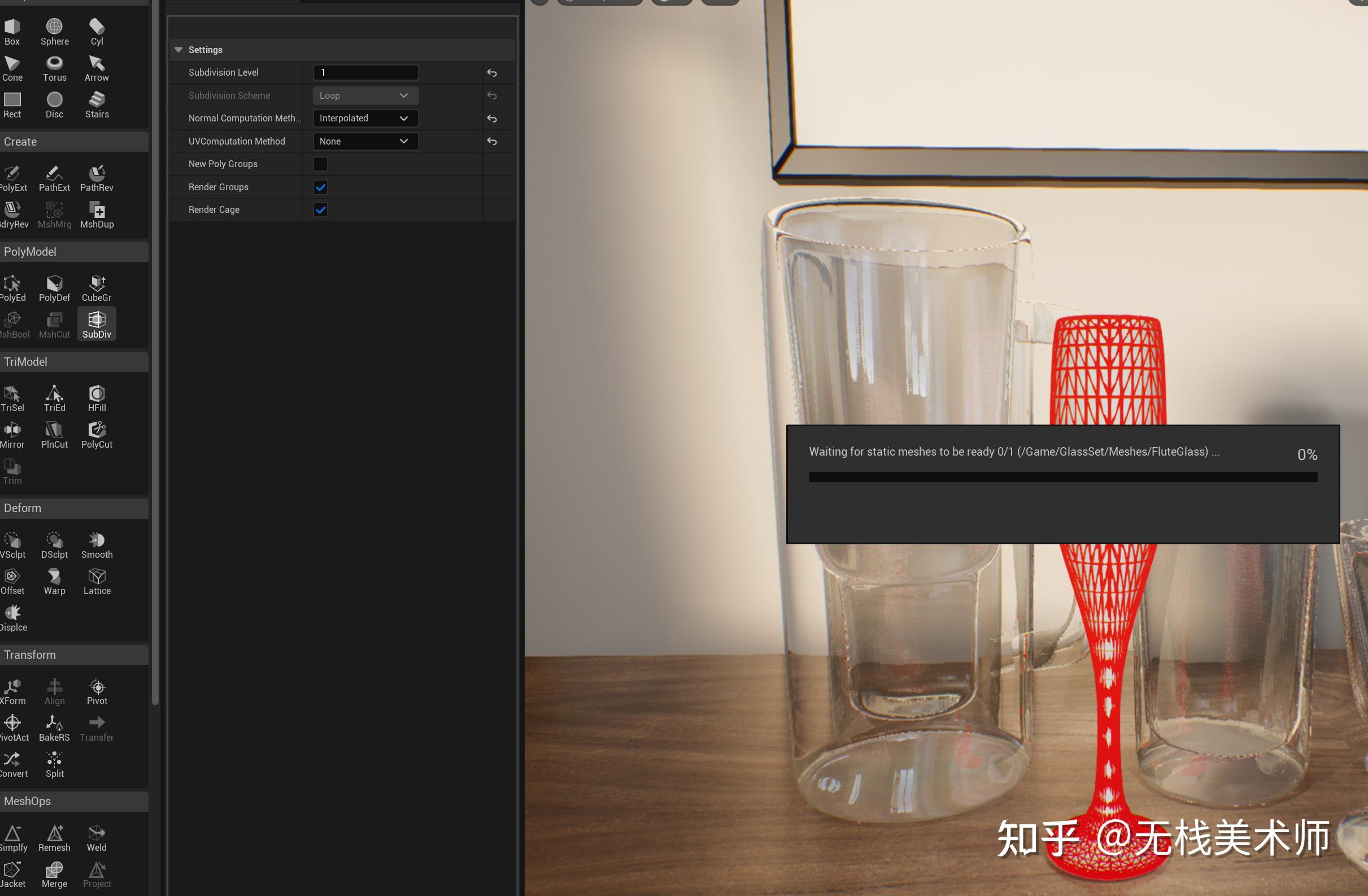Select the Torus shape tool
Viewport: 1368px width, 896px height.
[55, 68]
